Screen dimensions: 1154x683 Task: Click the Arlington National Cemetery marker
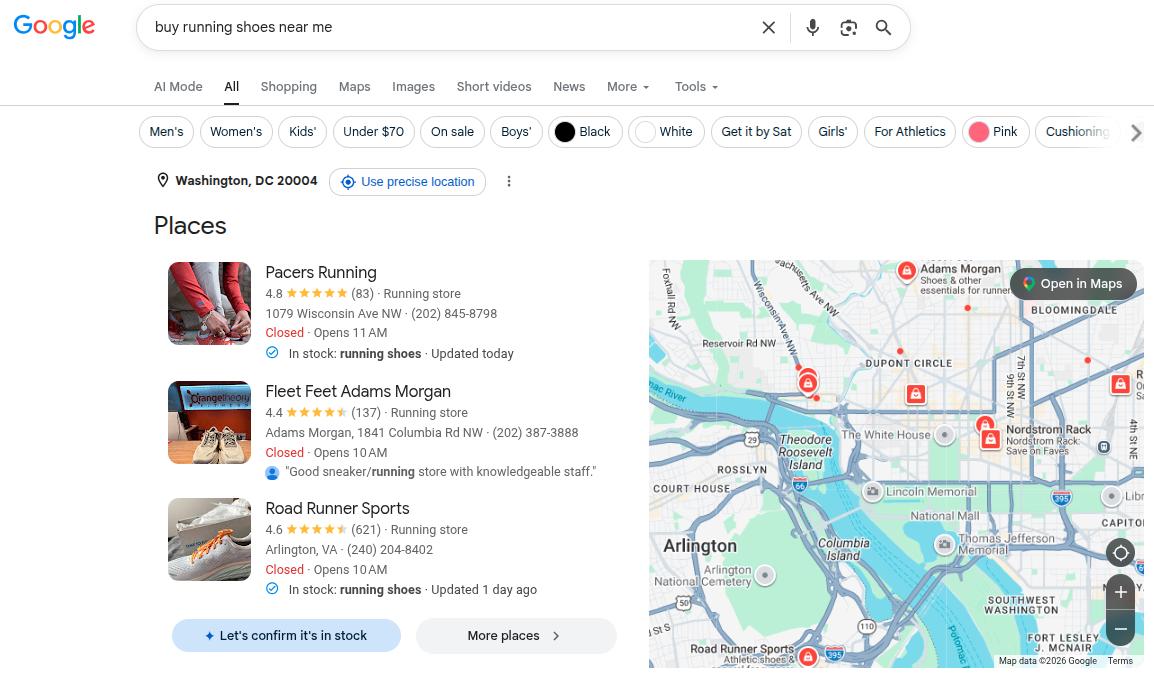click(765, 575)
